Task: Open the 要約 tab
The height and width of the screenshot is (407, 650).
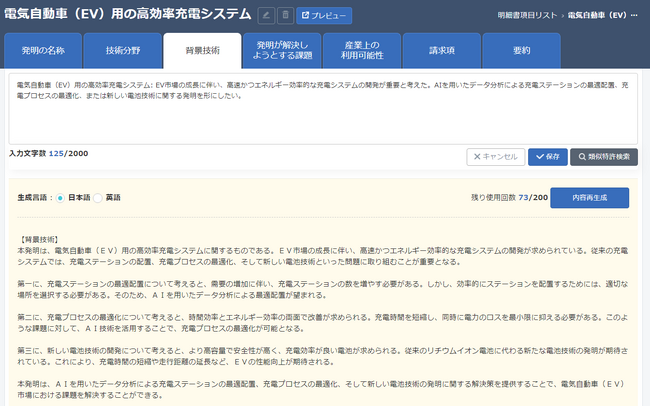Action: pyautogui.click(x=521, y=50)
